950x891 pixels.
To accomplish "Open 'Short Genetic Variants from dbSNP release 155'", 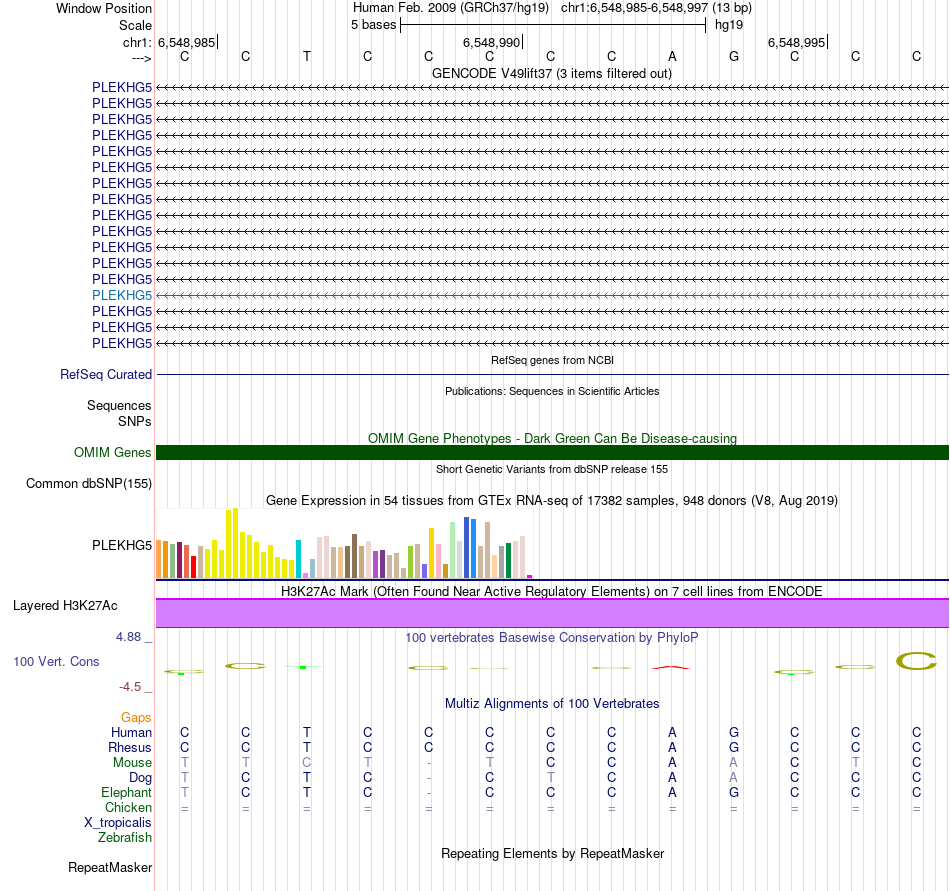I will point(552,469).
